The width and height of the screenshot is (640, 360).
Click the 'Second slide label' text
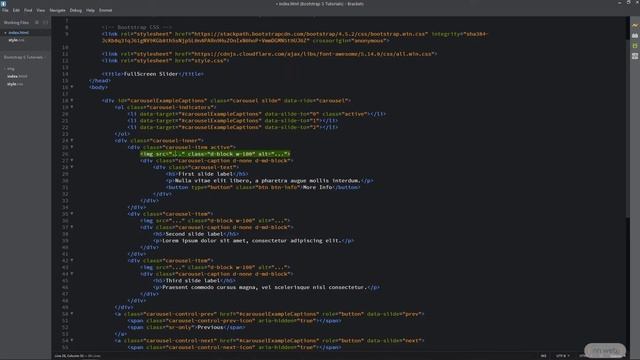194,234
